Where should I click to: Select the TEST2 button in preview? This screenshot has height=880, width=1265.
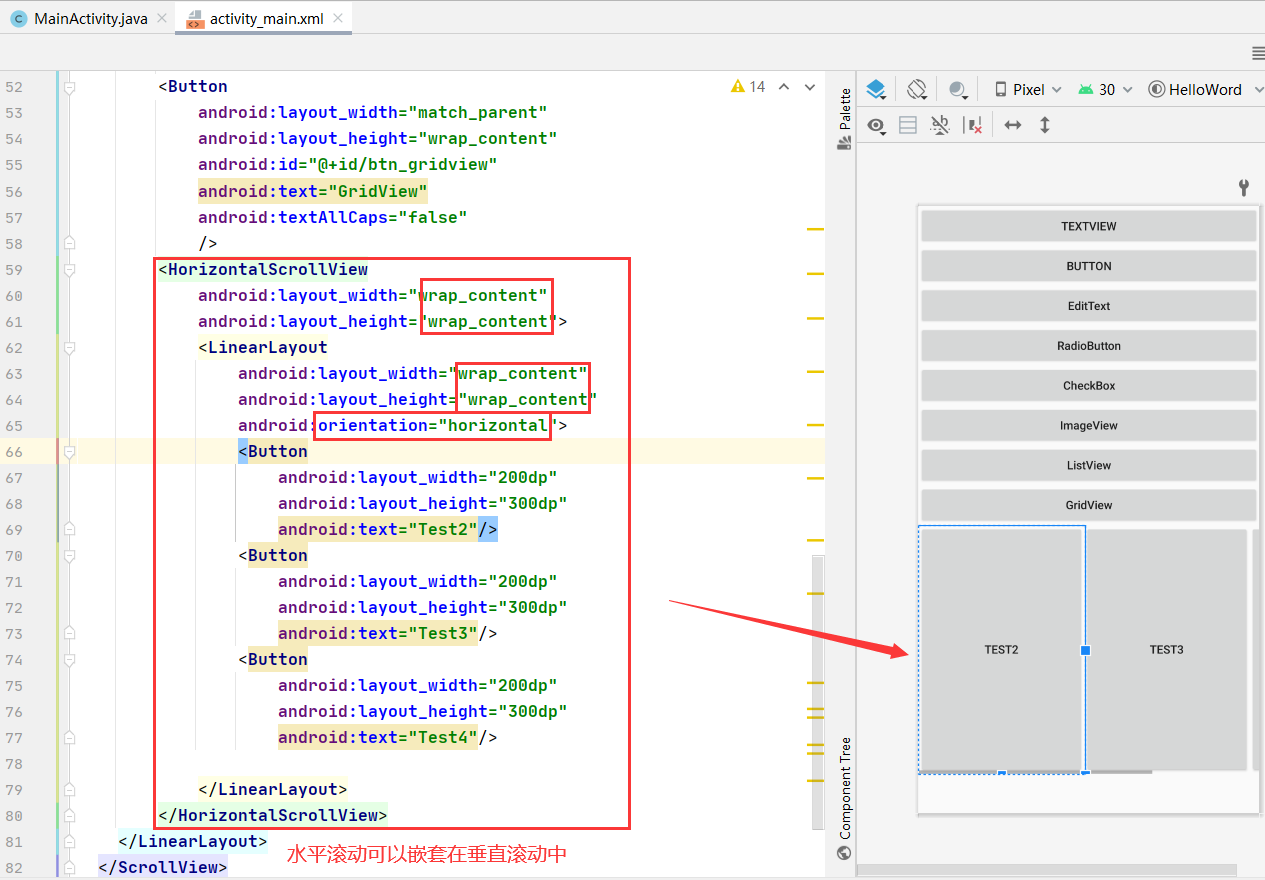(x=1001, y=649)
